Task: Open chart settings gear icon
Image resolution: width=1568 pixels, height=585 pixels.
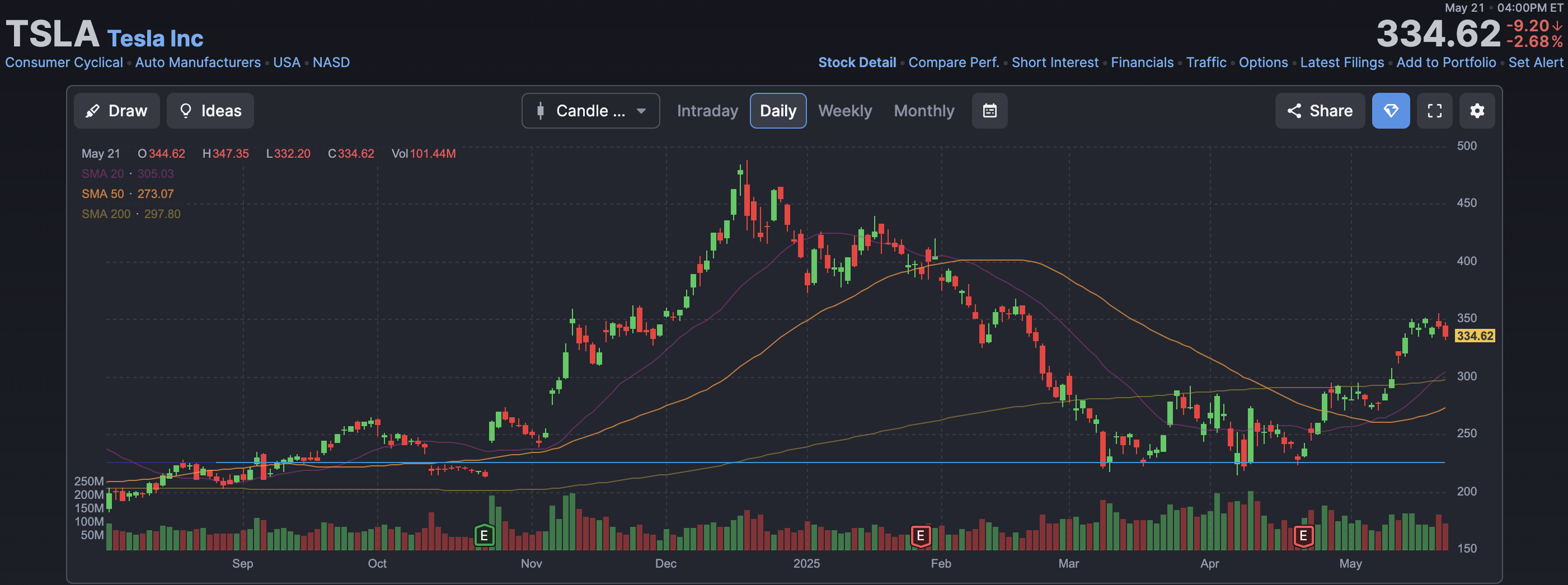Action: click(1477, 111)
